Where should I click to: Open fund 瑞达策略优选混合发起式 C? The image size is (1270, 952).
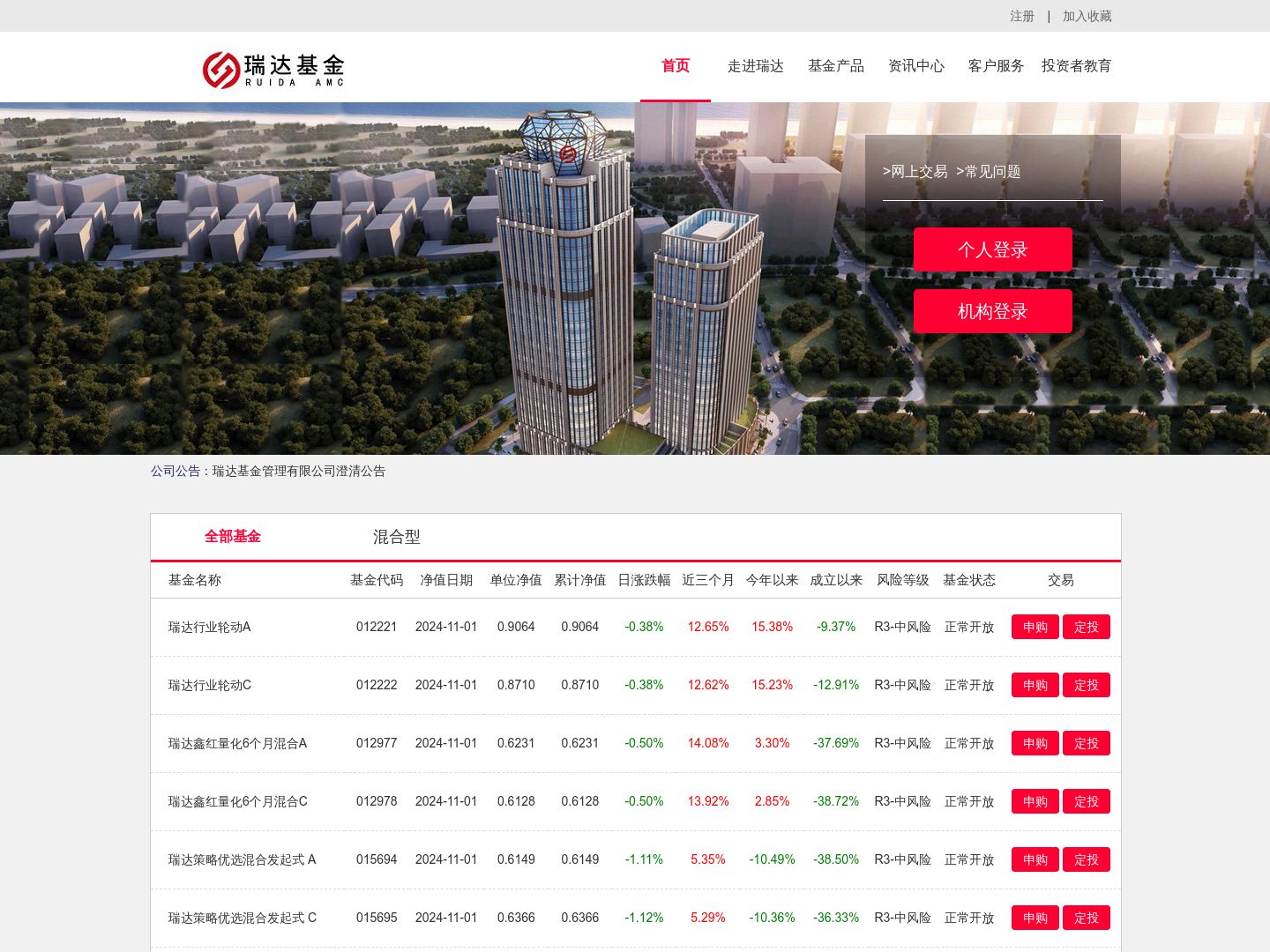(x=243, y=918)
